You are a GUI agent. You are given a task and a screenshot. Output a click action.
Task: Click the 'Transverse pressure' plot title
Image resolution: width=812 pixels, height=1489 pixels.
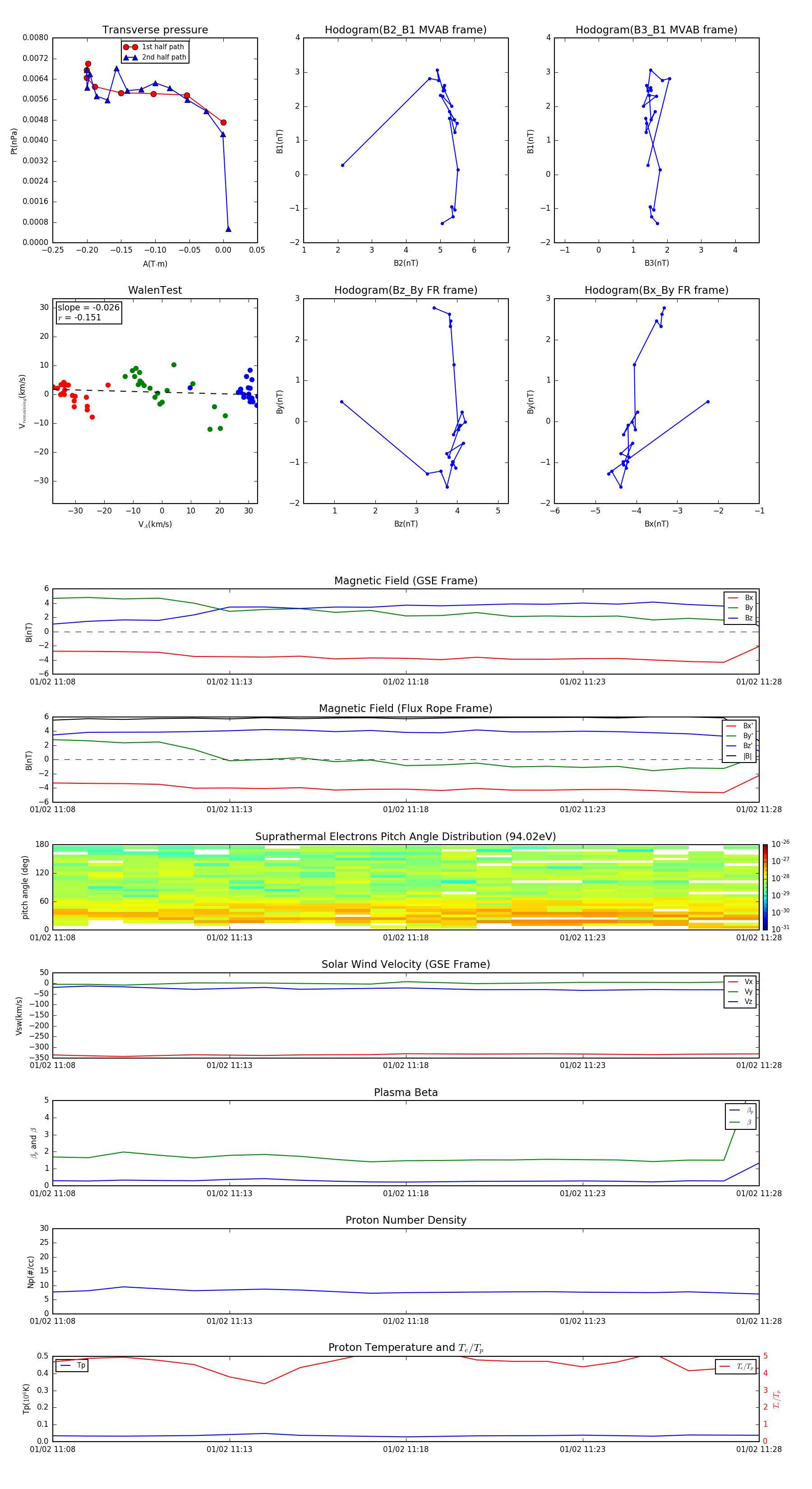coord(155,30)
